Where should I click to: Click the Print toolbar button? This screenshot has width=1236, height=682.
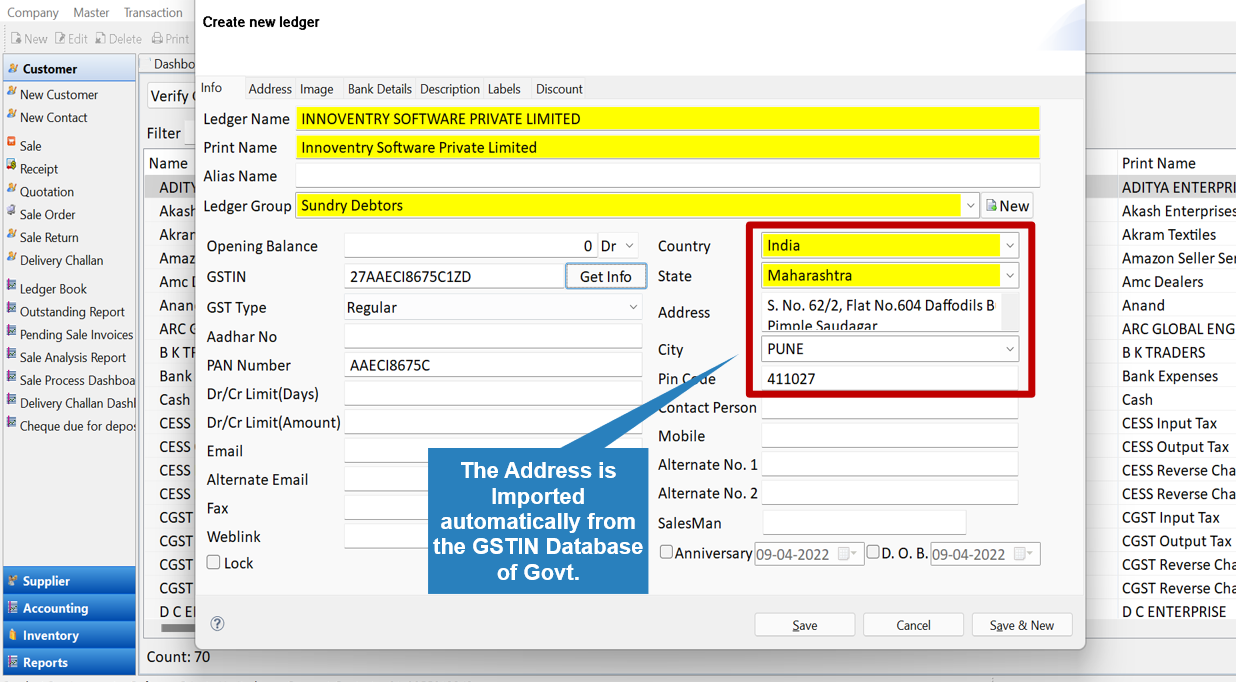(170, 38)
